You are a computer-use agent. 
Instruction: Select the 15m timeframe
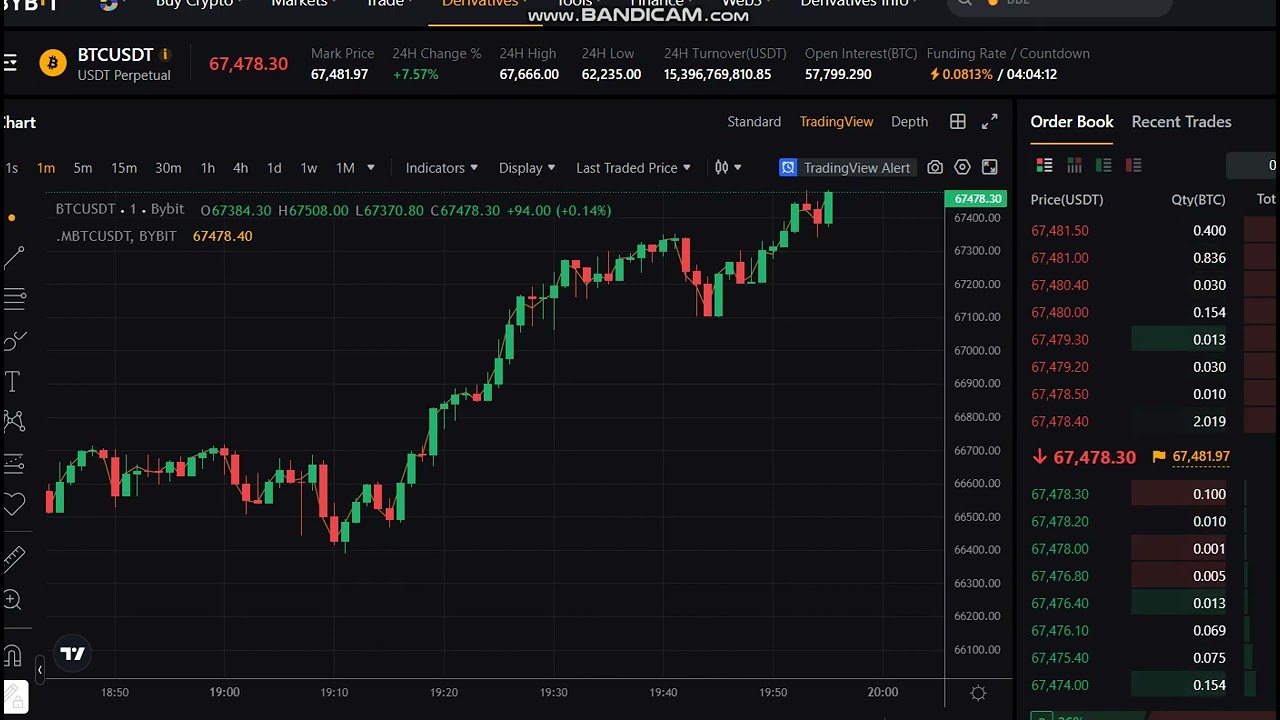124,168
